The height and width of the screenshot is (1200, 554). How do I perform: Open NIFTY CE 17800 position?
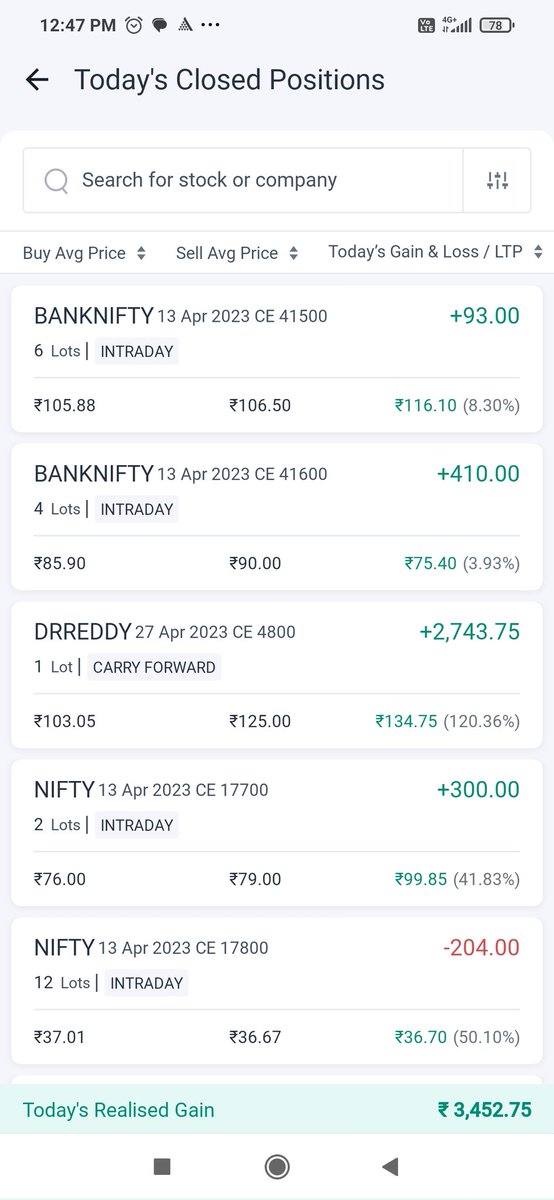pos(277,991)
